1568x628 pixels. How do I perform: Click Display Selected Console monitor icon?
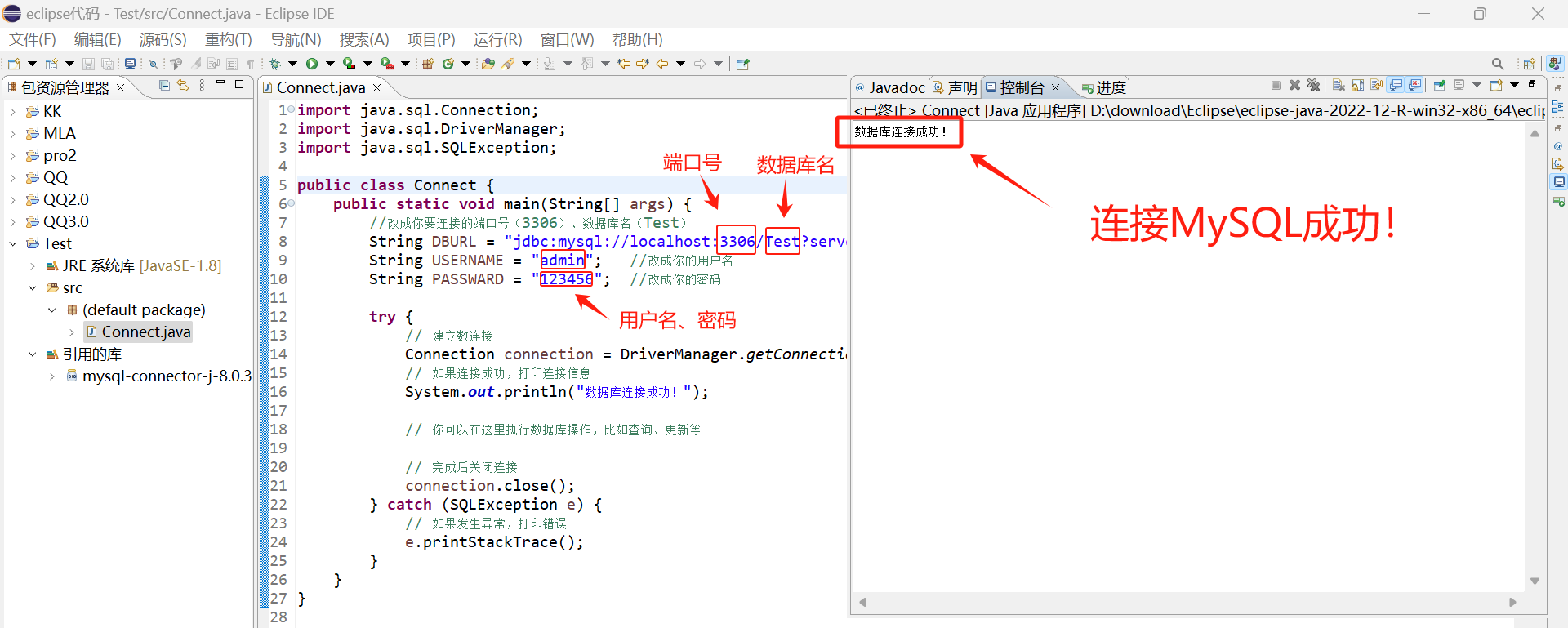tap(1459, 85)
